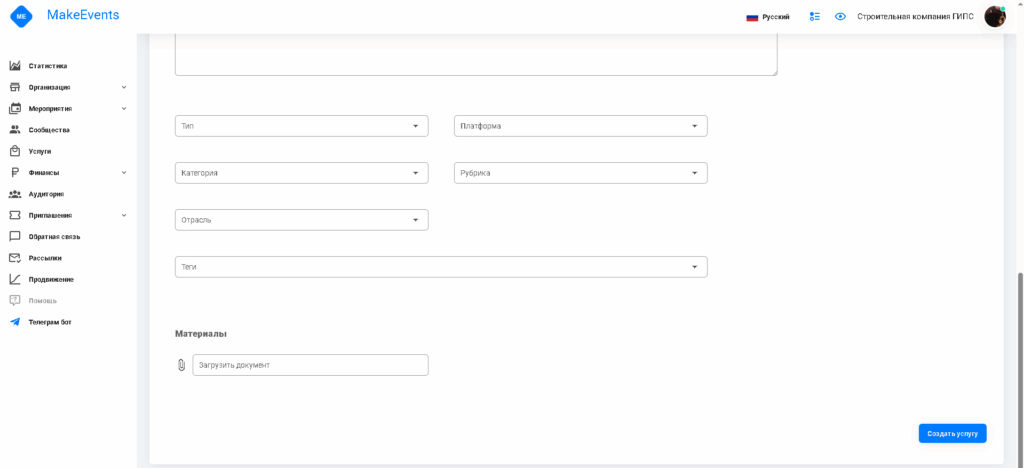Open the Тип dropdown
The height and width of the screenshot is (468, 1024).
301,126
